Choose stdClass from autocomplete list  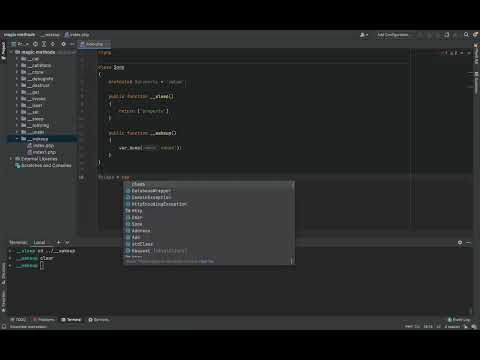209,244
